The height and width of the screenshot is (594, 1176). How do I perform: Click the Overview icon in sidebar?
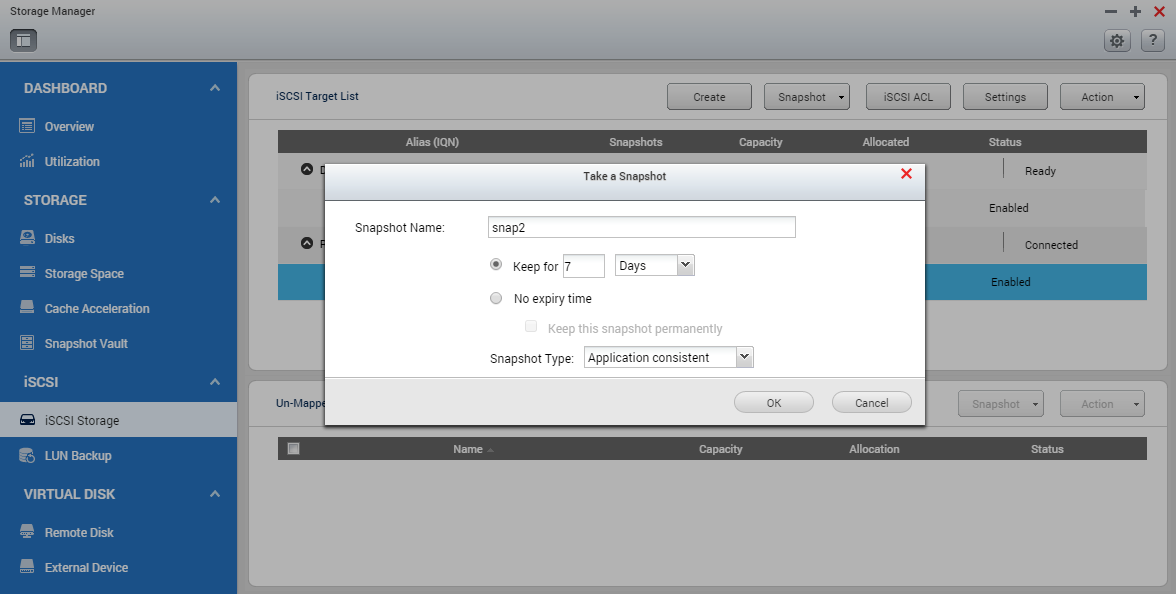tap(27, 126)
